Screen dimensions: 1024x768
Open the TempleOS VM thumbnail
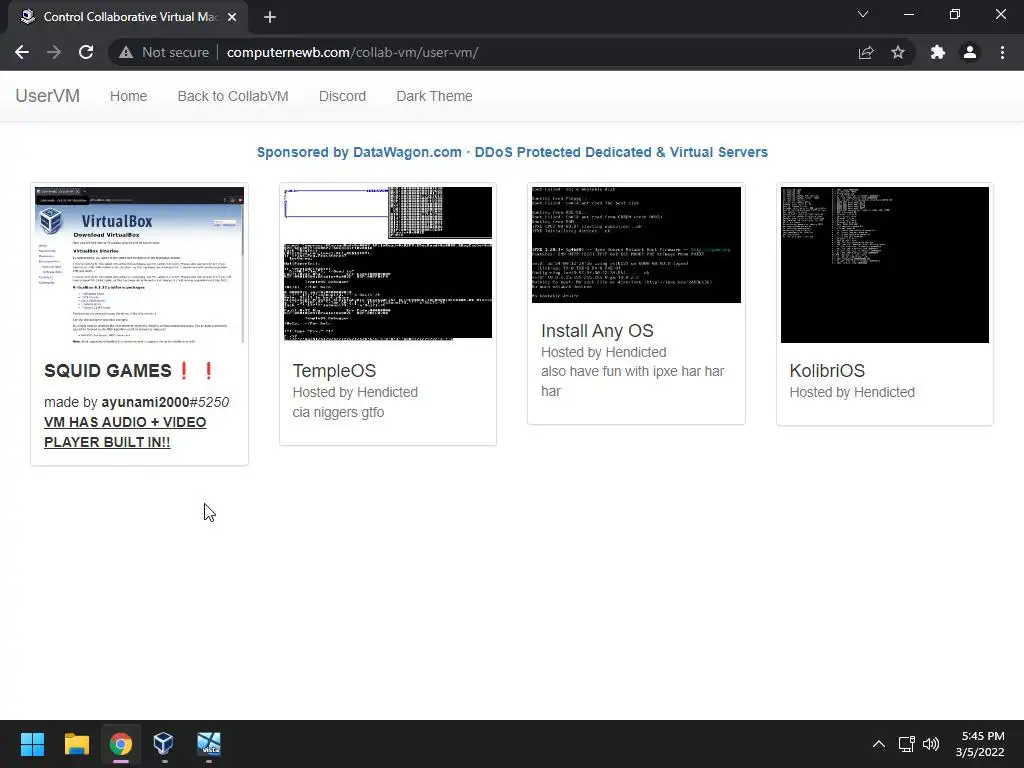coord(388,264)
